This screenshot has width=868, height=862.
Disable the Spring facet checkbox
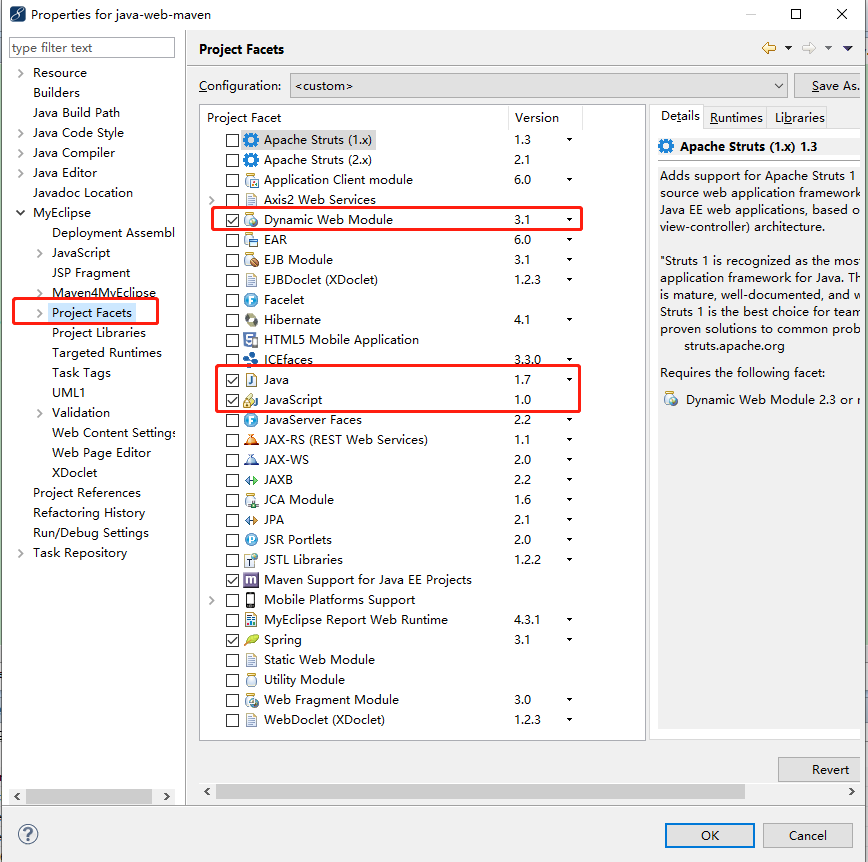tap(232, 641)
